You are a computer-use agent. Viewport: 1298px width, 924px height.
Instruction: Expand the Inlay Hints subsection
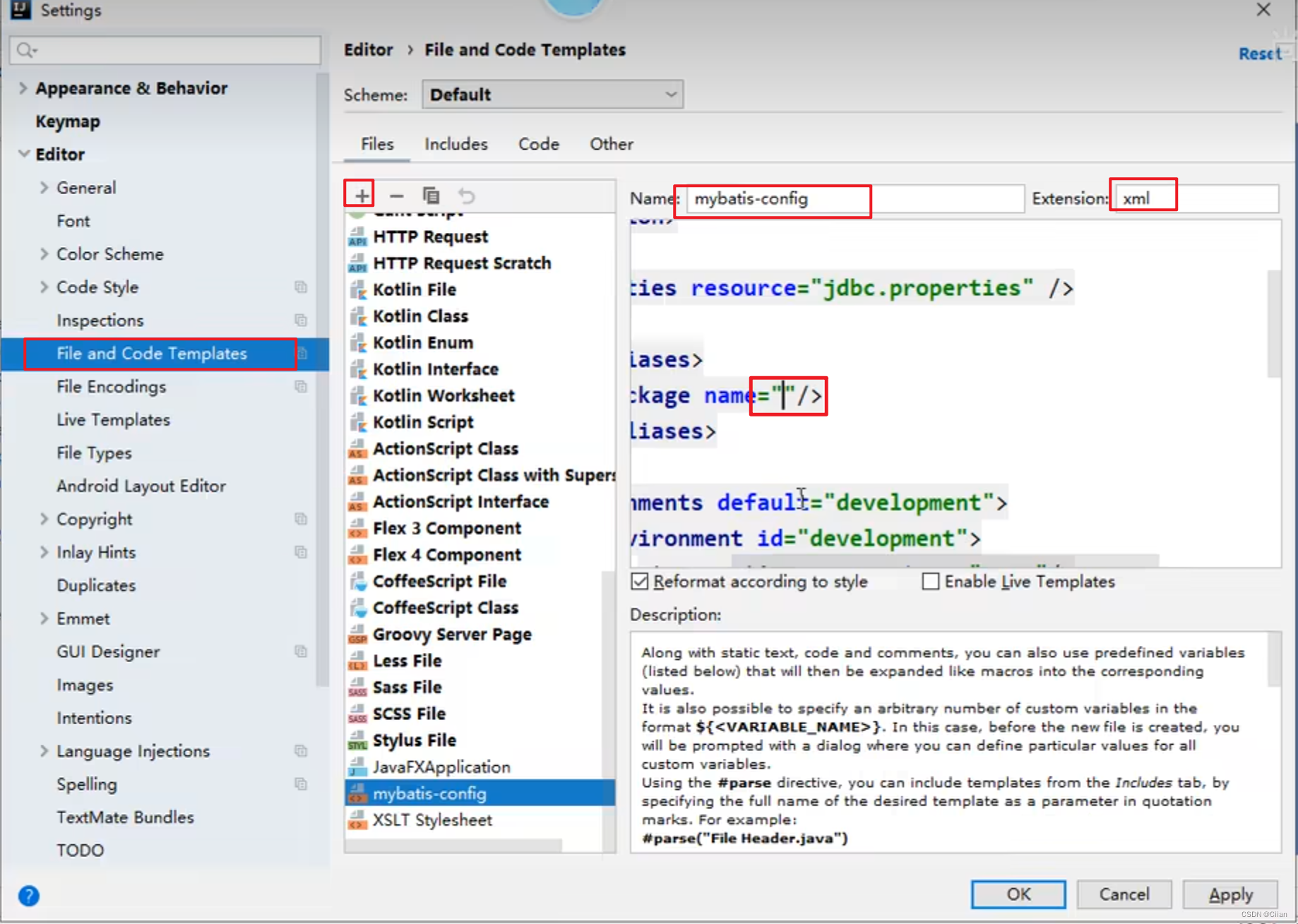(44, 553)
